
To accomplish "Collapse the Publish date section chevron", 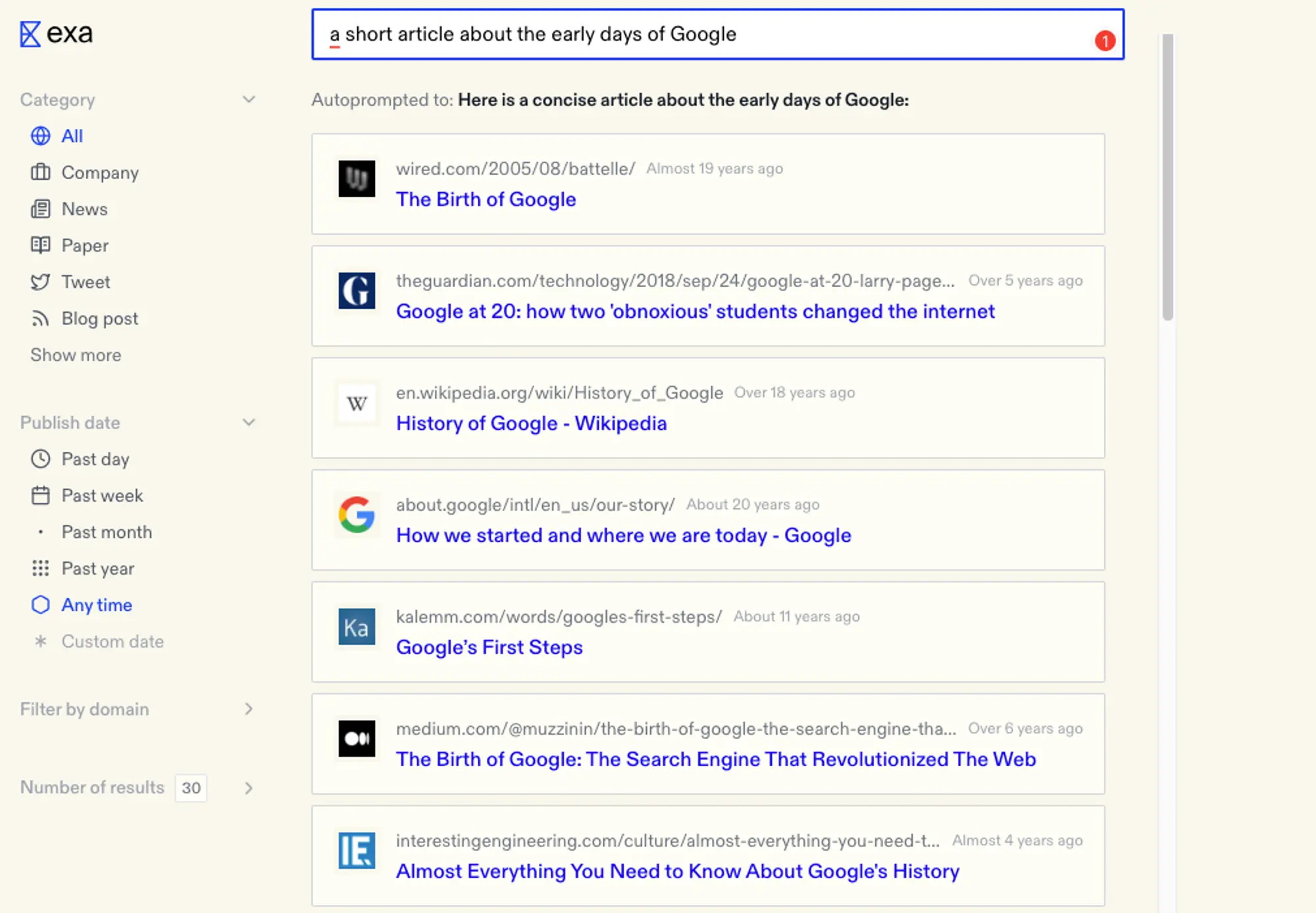I will [x=249, y=423].
